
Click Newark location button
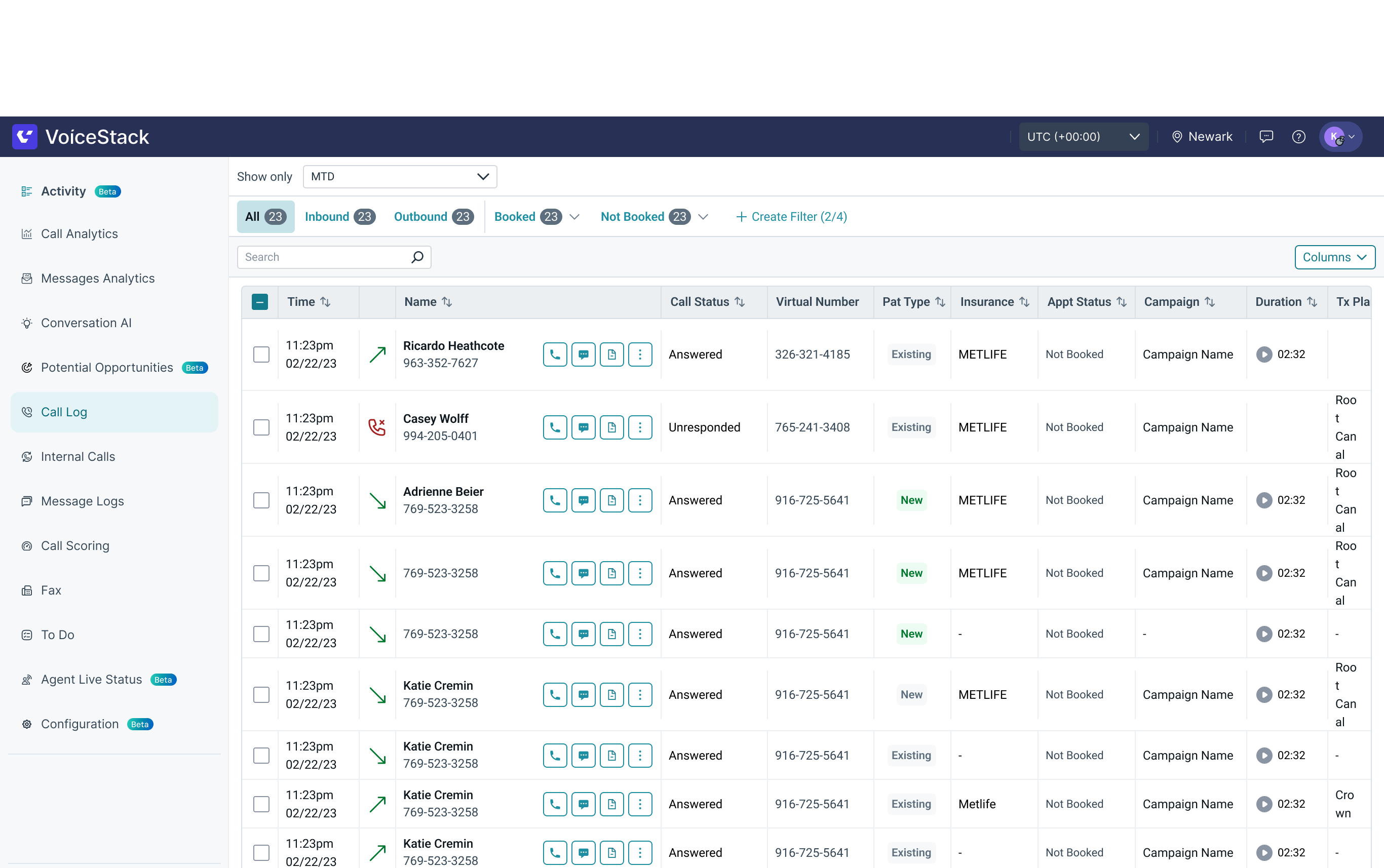point(1202,137)
